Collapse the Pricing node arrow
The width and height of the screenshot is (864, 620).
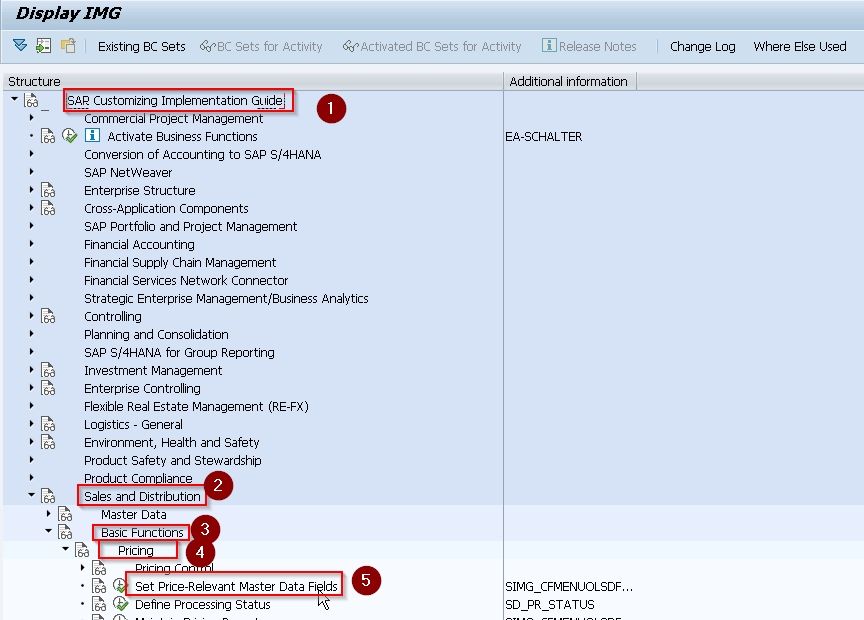click(66, 549)
